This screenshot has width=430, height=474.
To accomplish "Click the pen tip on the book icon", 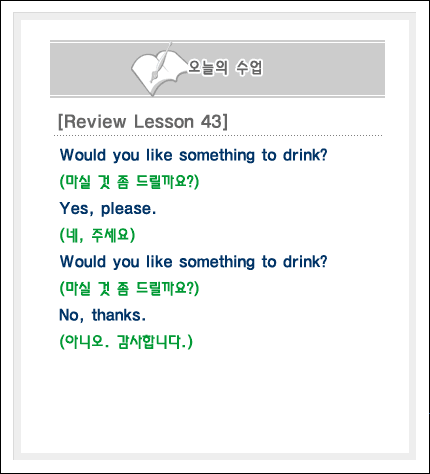I will click(153, 78).
